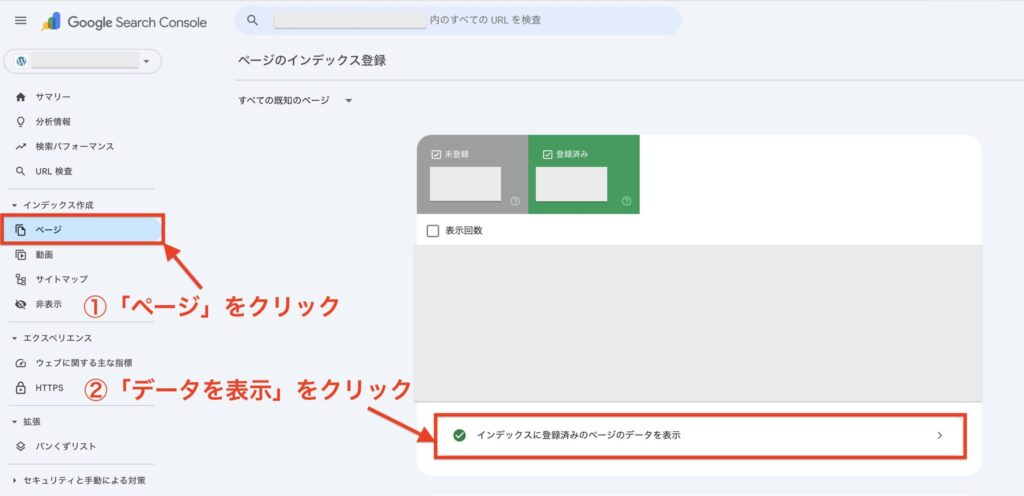Select ページ in the sidebar

click(x=82, y=230)
